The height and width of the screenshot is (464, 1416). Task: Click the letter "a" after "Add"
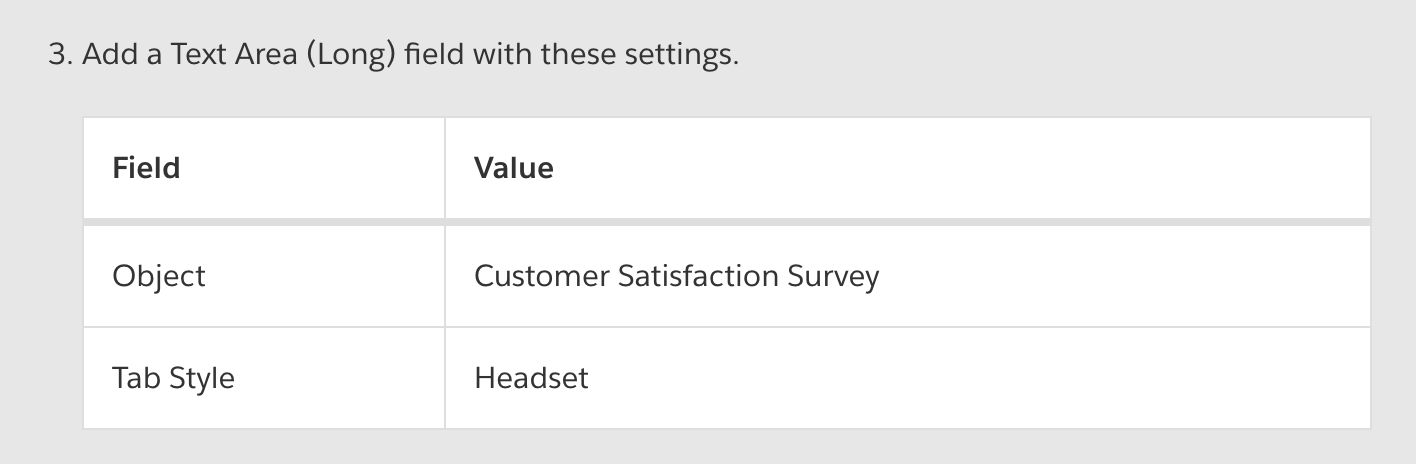153,54
